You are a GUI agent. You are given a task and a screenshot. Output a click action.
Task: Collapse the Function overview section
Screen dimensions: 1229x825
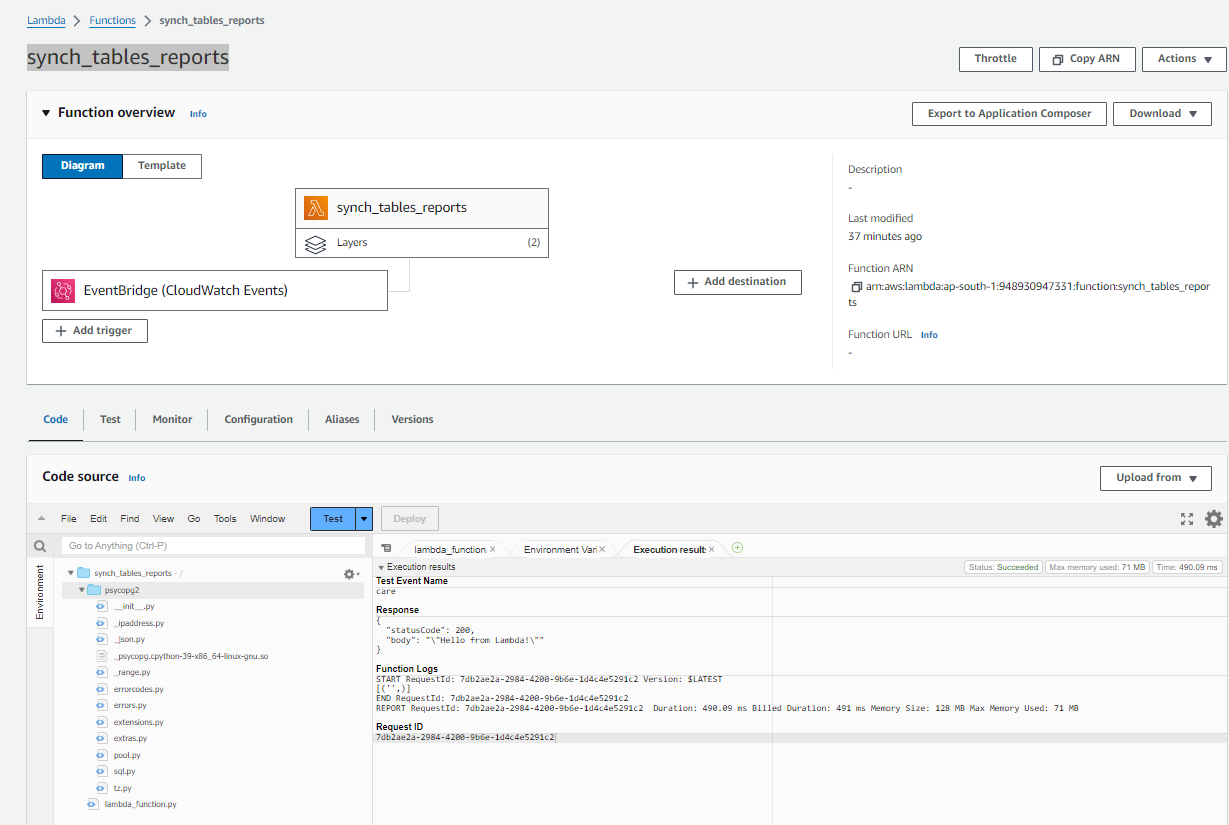point(46,113)
